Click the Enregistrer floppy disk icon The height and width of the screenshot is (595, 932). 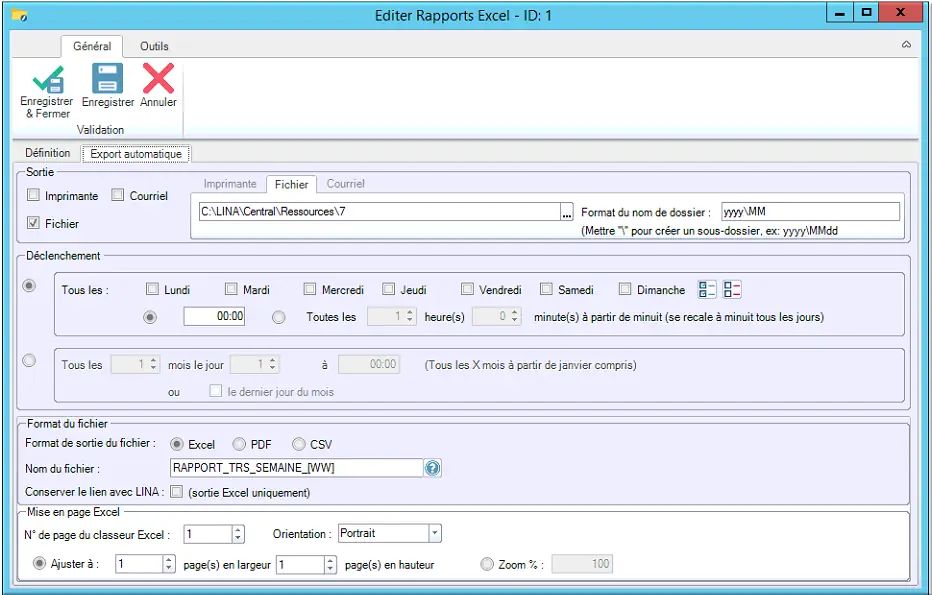[107, 79]
